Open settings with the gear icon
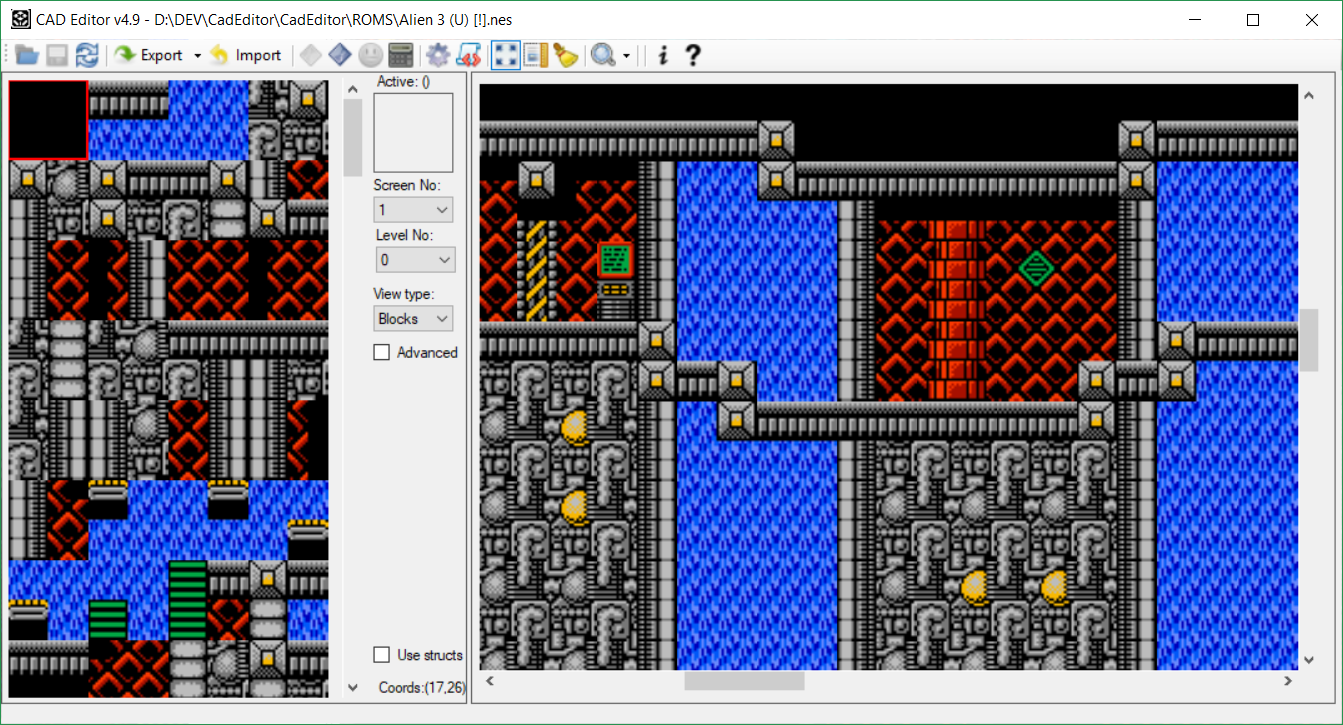Image resolution: width=1343 pixels, height=725 pixels. click(x=438, y=55)
